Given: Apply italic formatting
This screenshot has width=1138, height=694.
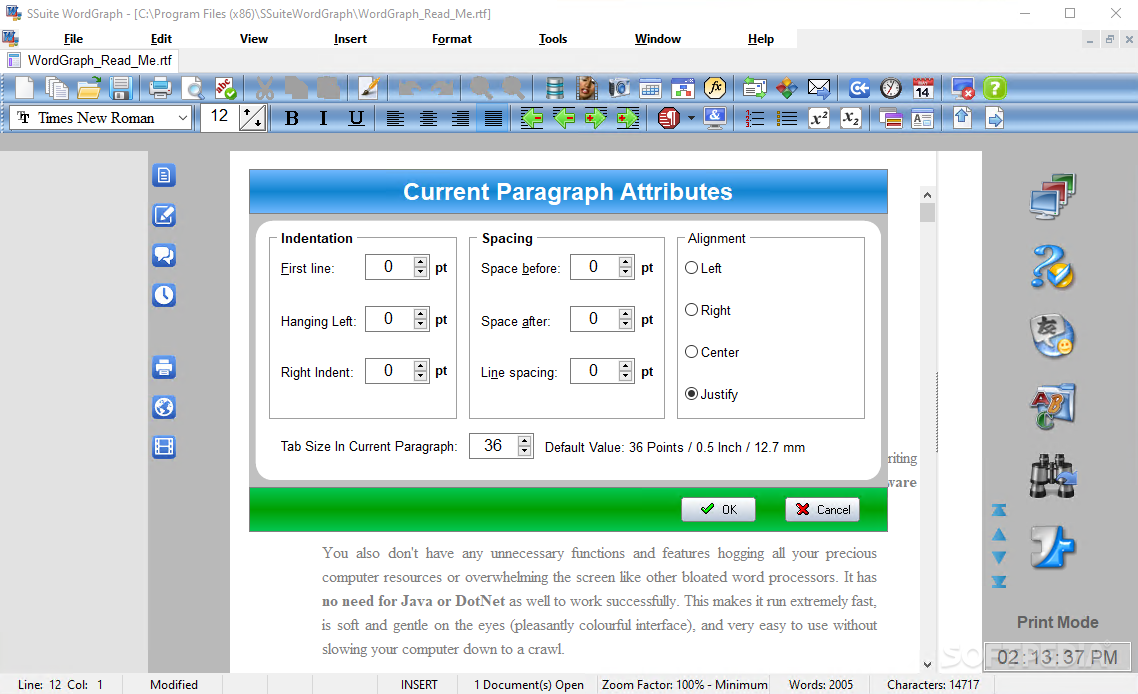Looking at the screenshot, I should (x=324, y=118).
